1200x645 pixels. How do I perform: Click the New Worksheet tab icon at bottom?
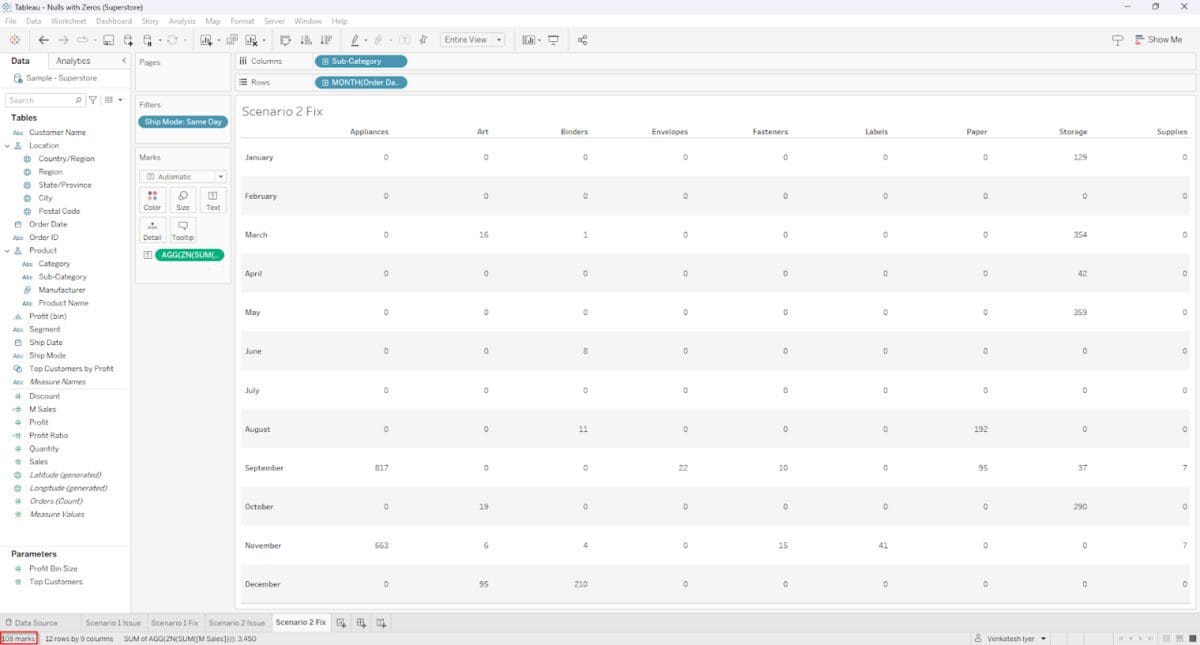click(x=341, y=622)
